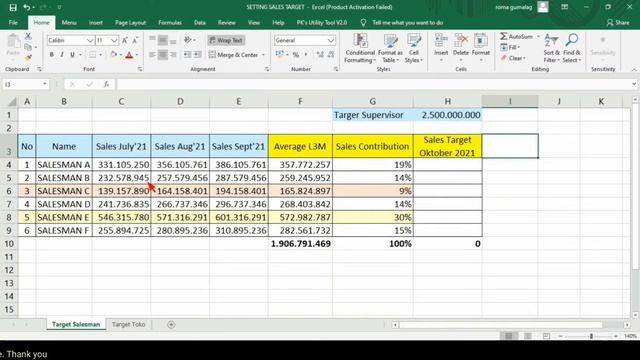
Task: Click the Comma Style icon
Action: pos(306,55)
